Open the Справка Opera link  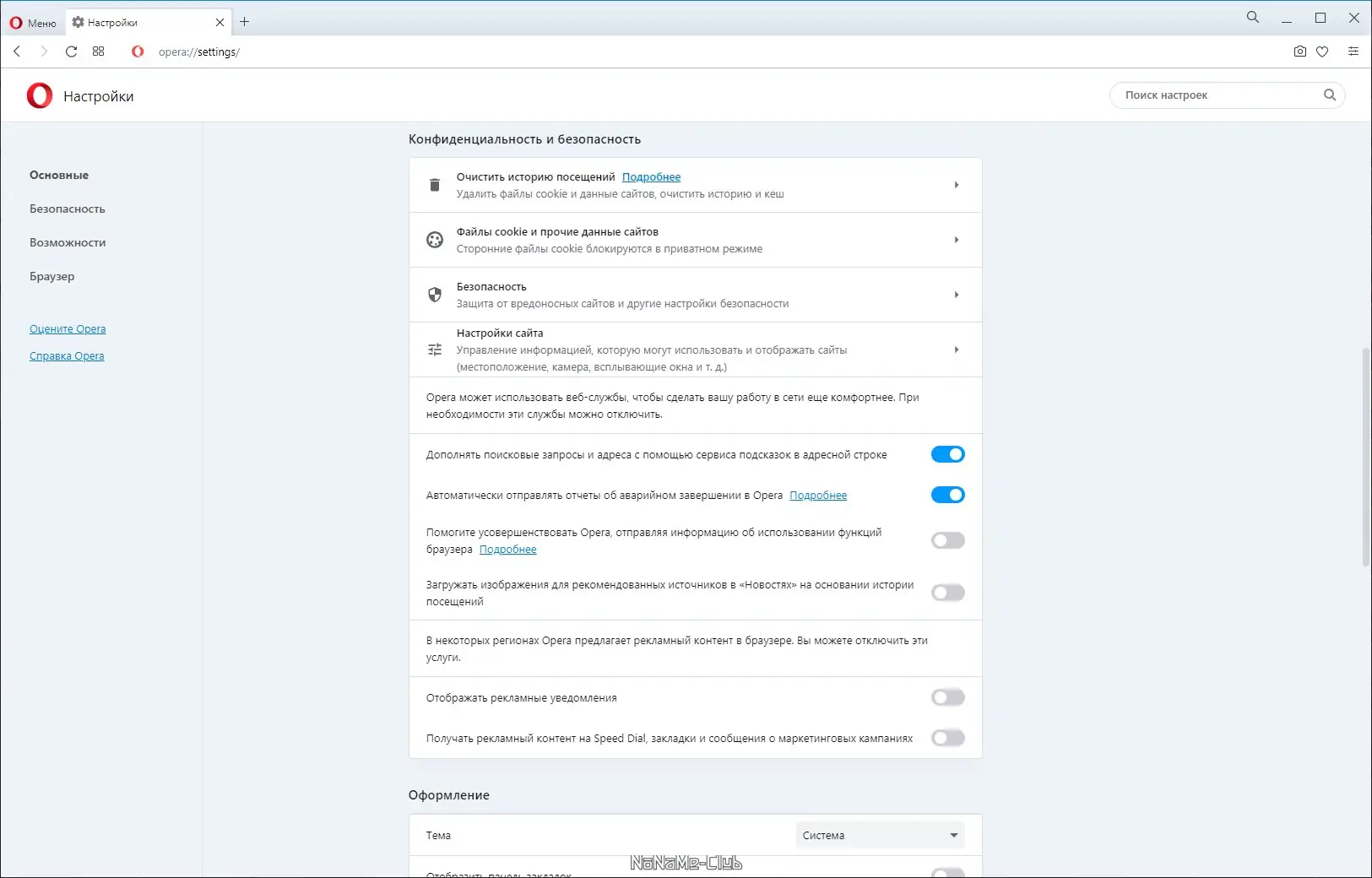pyautogui.click(x=67, y=356)
